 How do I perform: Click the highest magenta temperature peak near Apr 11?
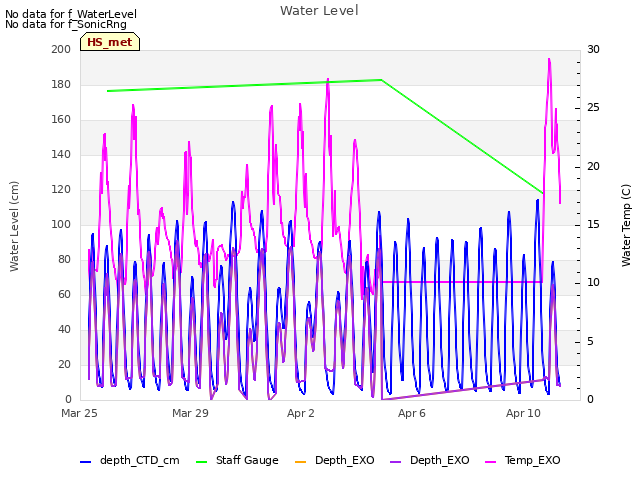[549, 60]
